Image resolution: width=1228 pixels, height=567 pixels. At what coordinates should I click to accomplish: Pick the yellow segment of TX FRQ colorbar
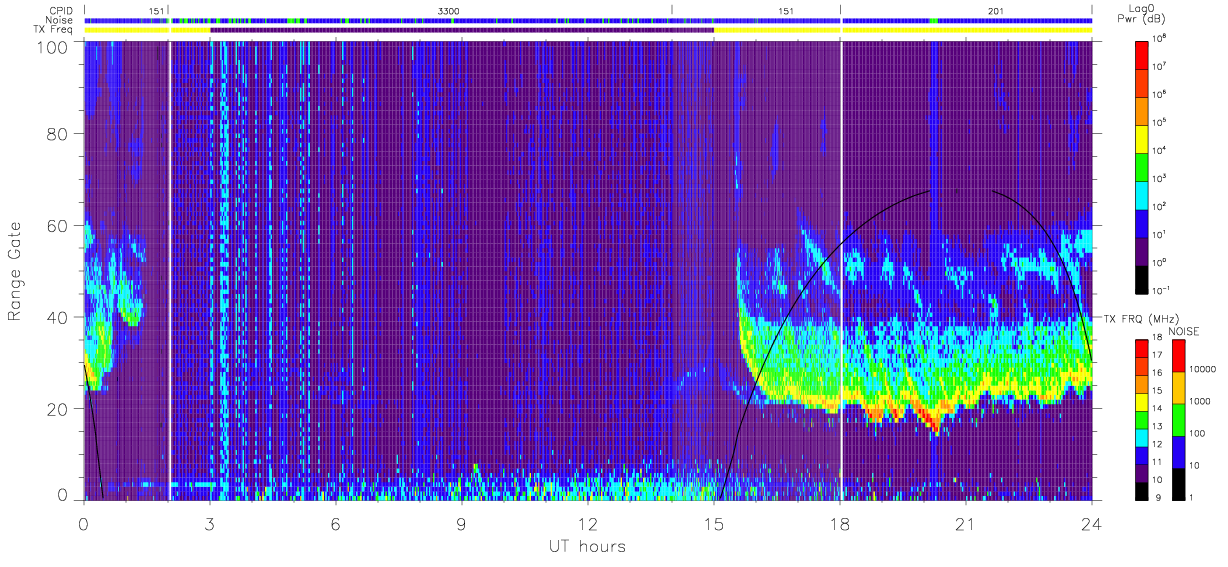tap(1142, 402)
